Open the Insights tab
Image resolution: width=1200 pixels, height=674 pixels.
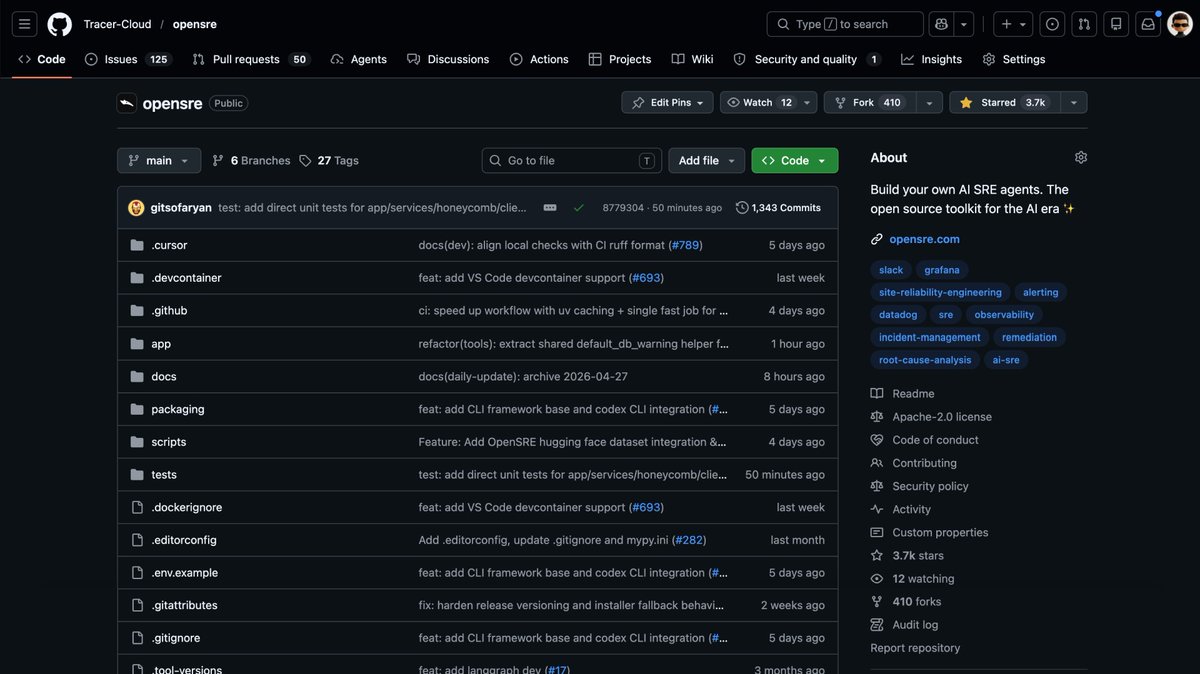(x=931, y=59)
